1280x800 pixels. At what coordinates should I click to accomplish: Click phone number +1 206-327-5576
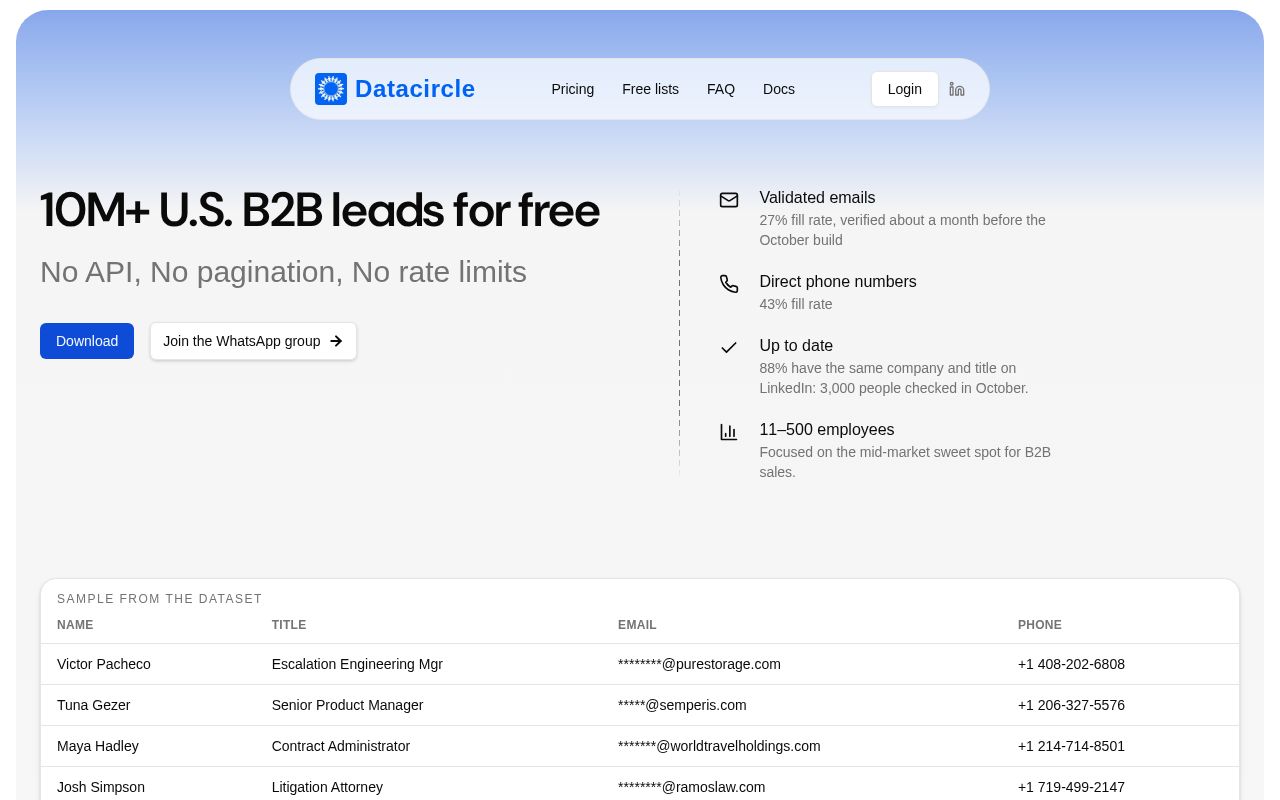click(1071, 705)
